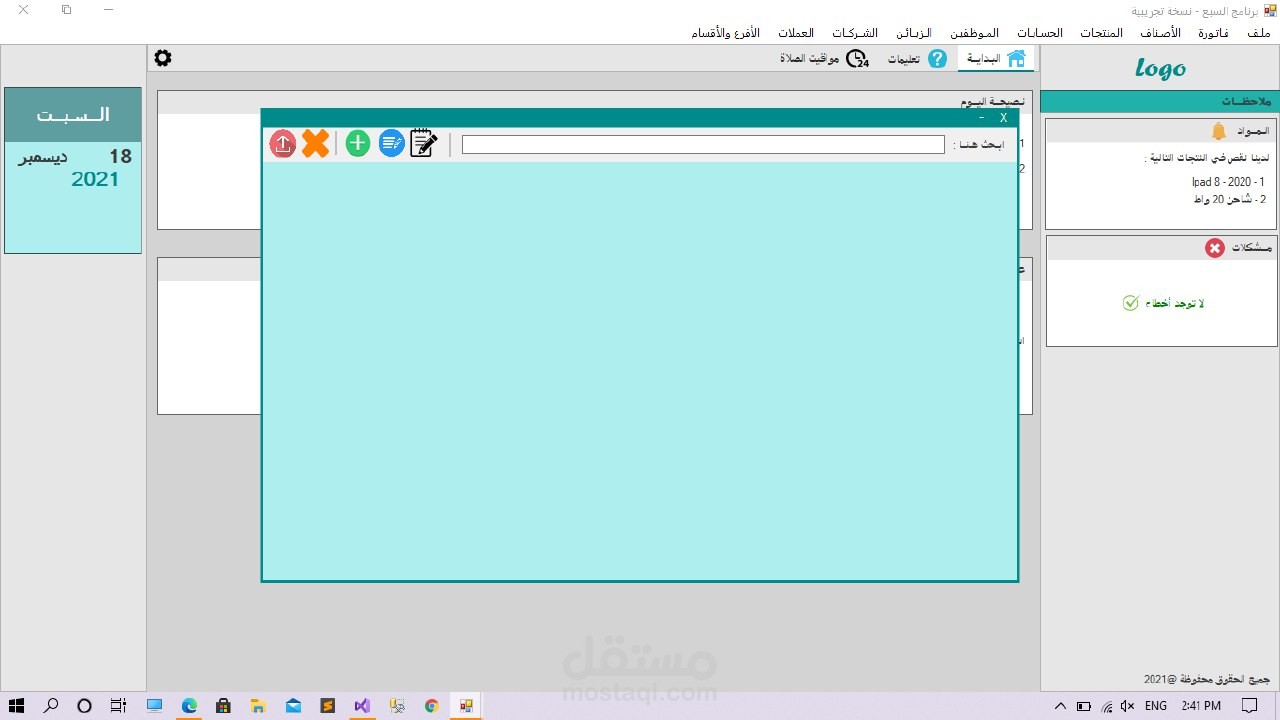The image size is (1280, 720).
Task: Open the الموظفين menu
Action: click(976, 33)
